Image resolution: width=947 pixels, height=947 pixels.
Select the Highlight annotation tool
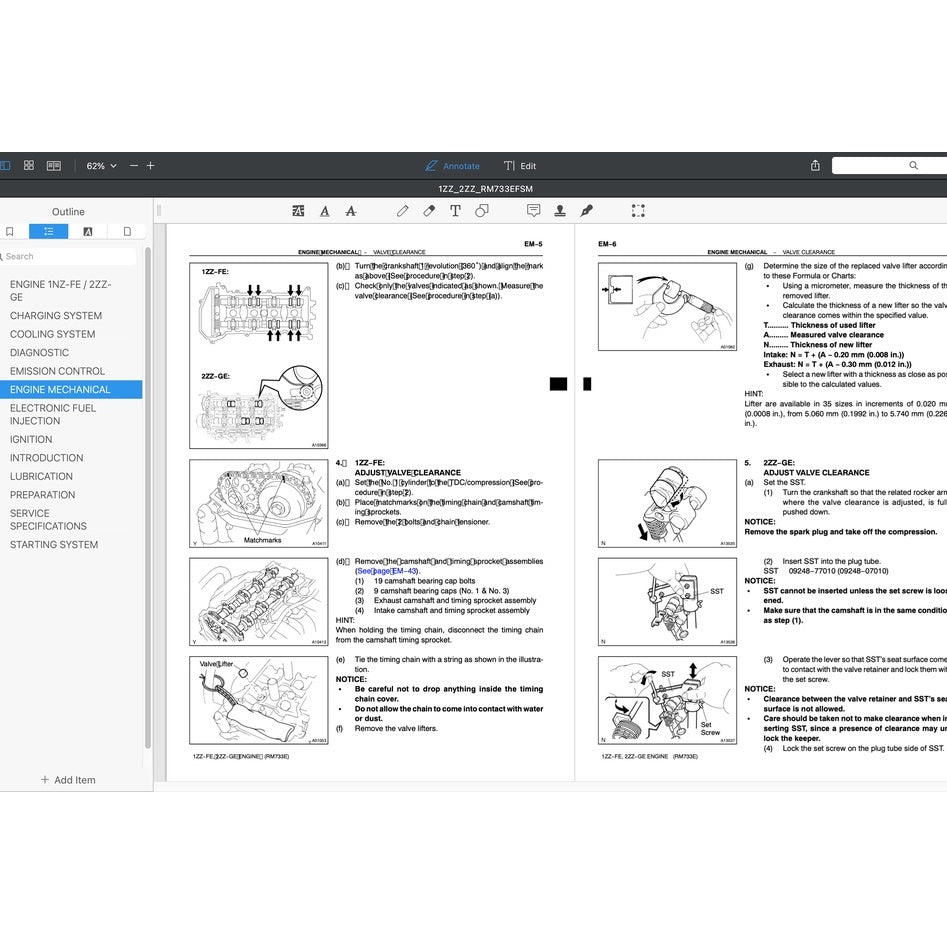pyautogui.click(x=298, y=210)
